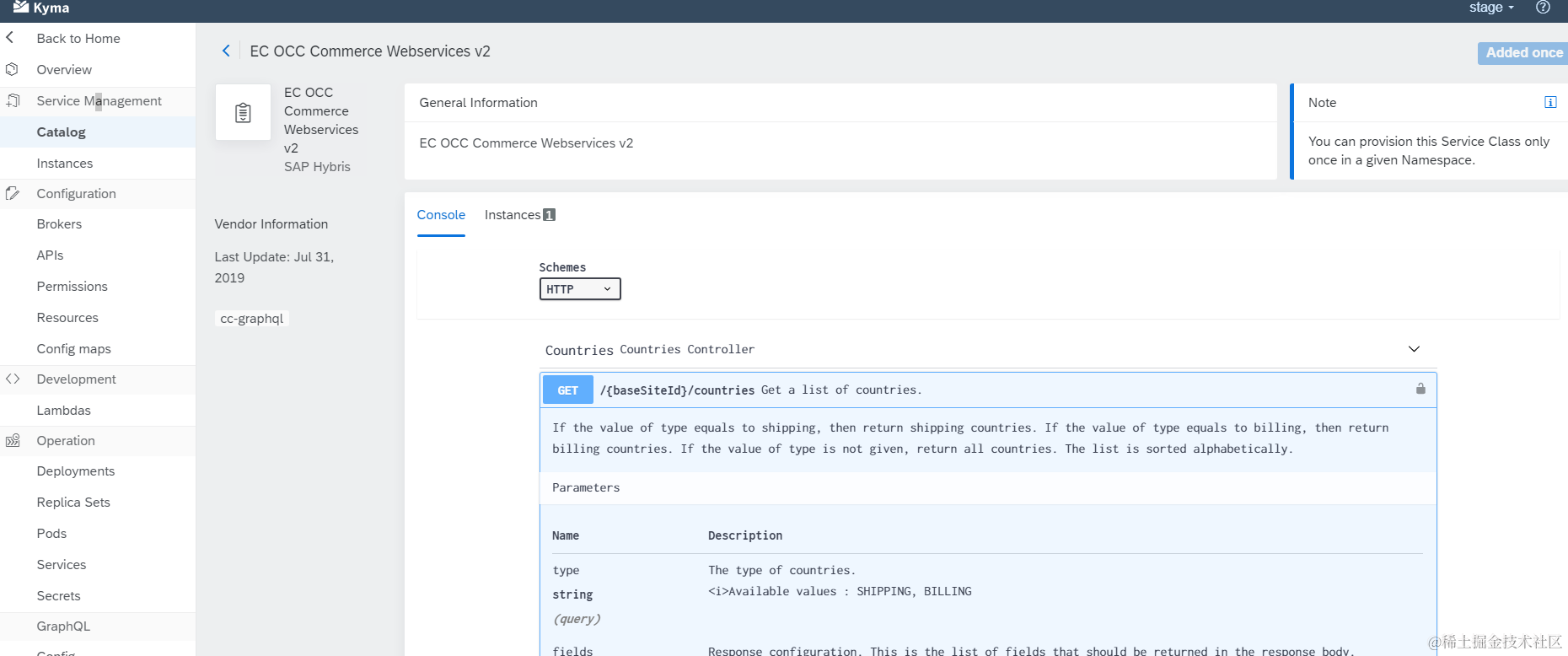
Task: Open Deployments in the sidebar
Action: [76, 470]
